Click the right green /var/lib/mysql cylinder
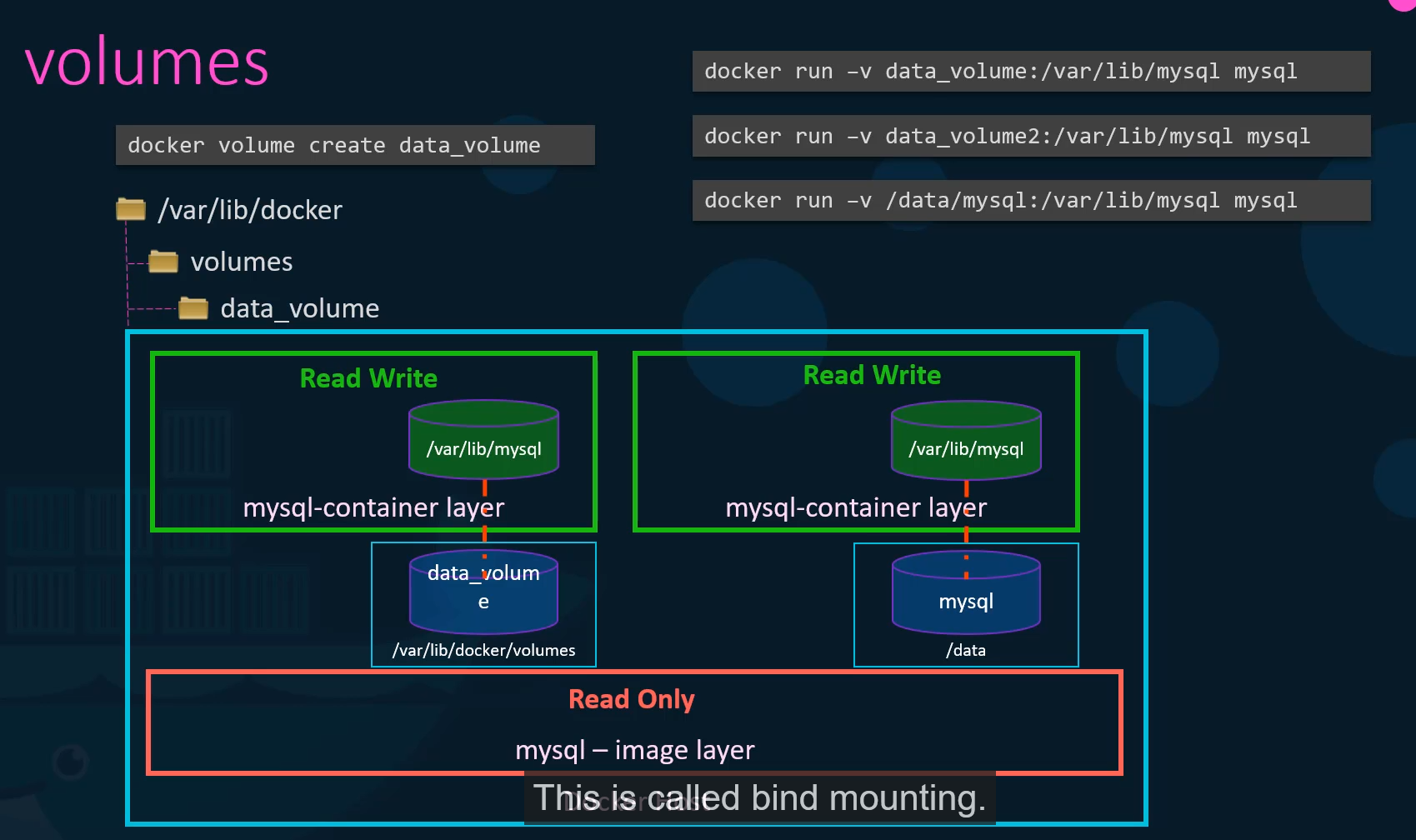 pos(966,440)
